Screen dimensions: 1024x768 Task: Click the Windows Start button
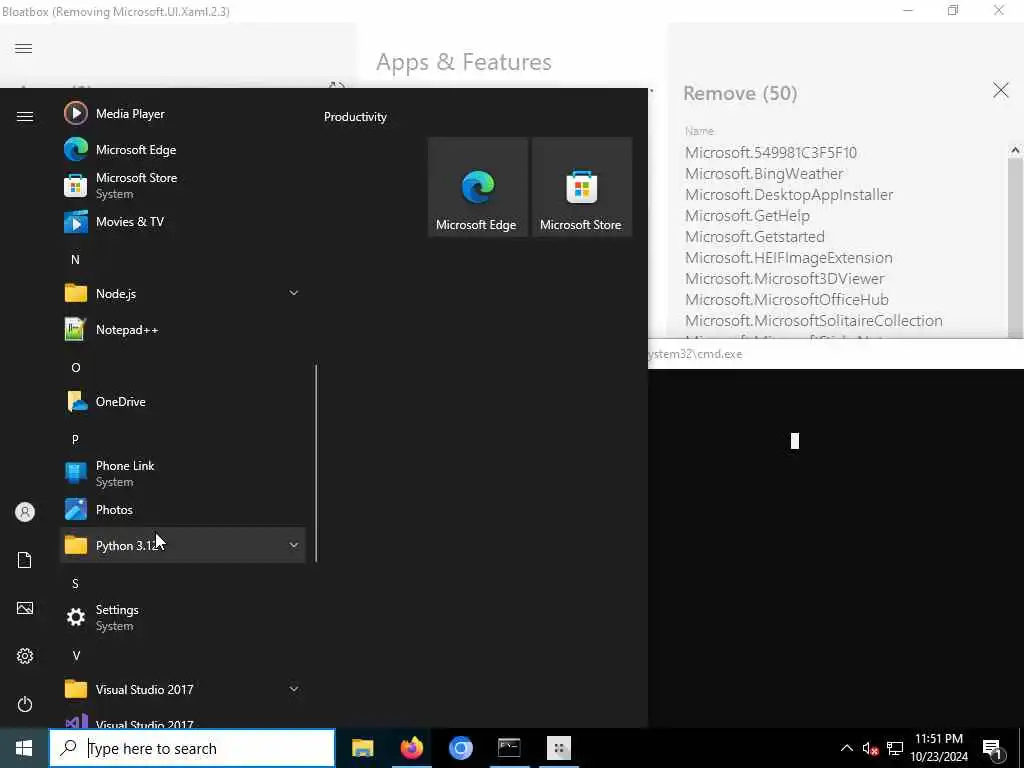(x=24, y=748)
